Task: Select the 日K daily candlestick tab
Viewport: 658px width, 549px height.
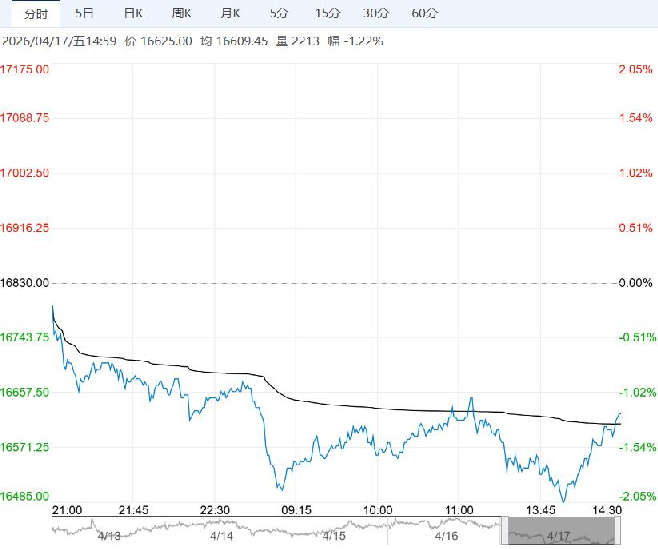Action: click(132, 13)
